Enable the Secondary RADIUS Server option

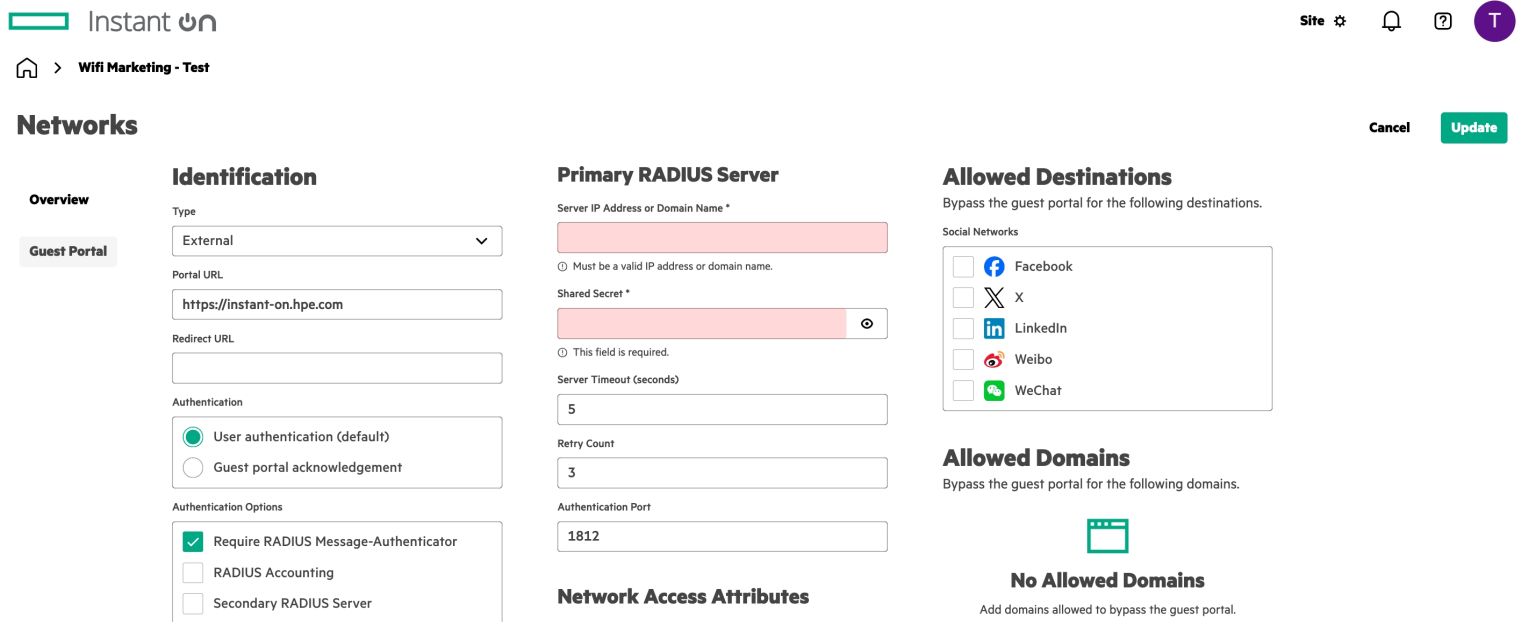point(192,603)
